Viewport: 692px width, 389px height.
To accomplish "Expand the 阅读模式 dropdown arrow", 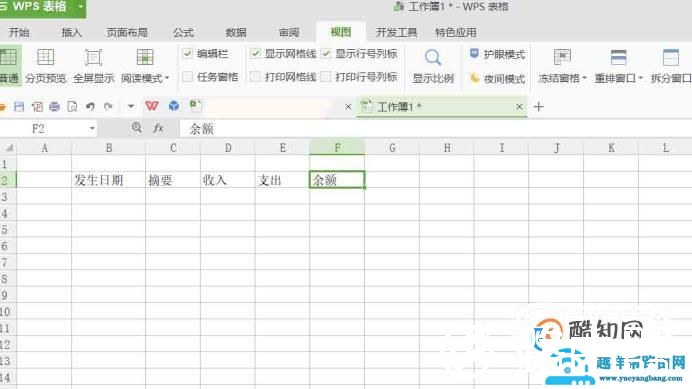I will [167, 78].
